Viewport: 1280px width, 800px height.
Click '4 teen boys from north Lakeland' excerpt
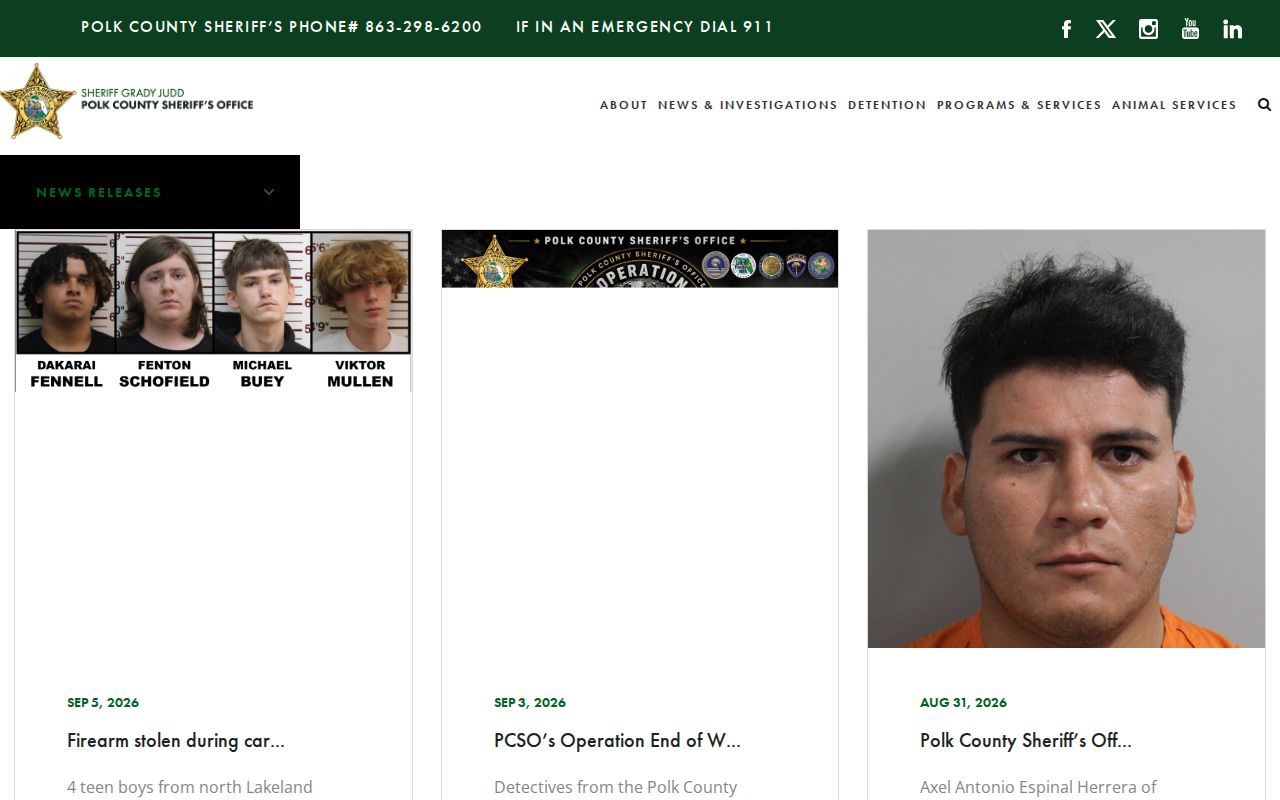[x=190, y=788]
